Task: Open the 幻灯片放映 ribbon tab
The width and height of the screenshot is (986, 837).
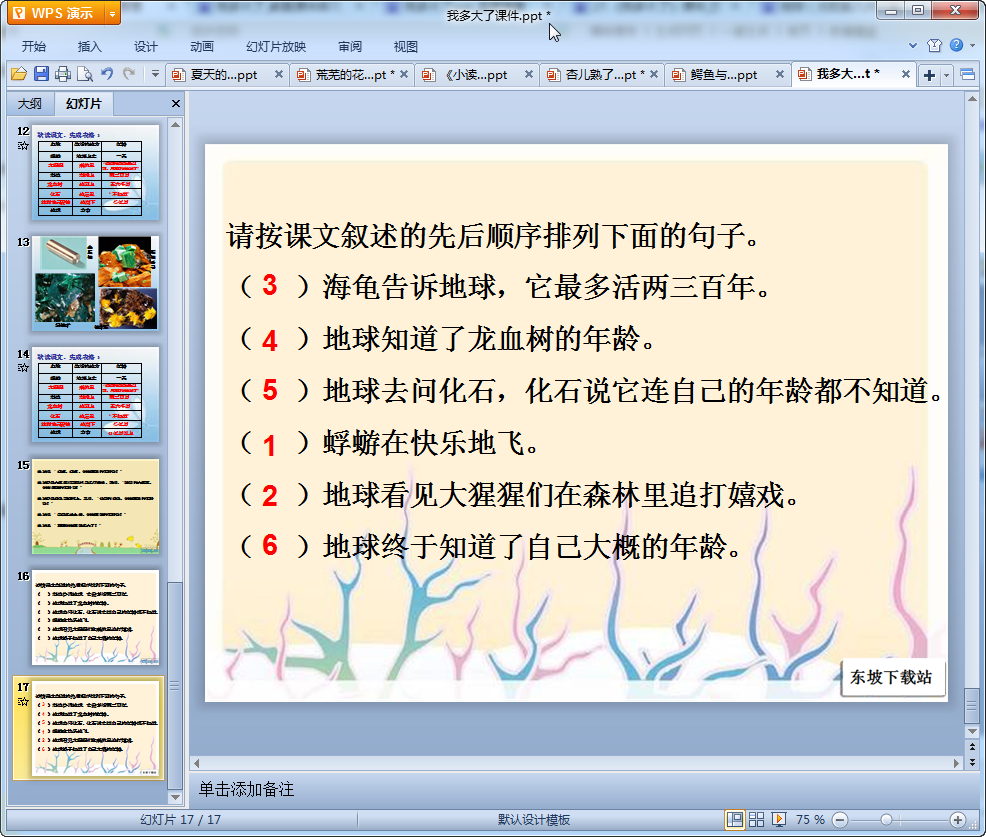Action: point(276,47)
